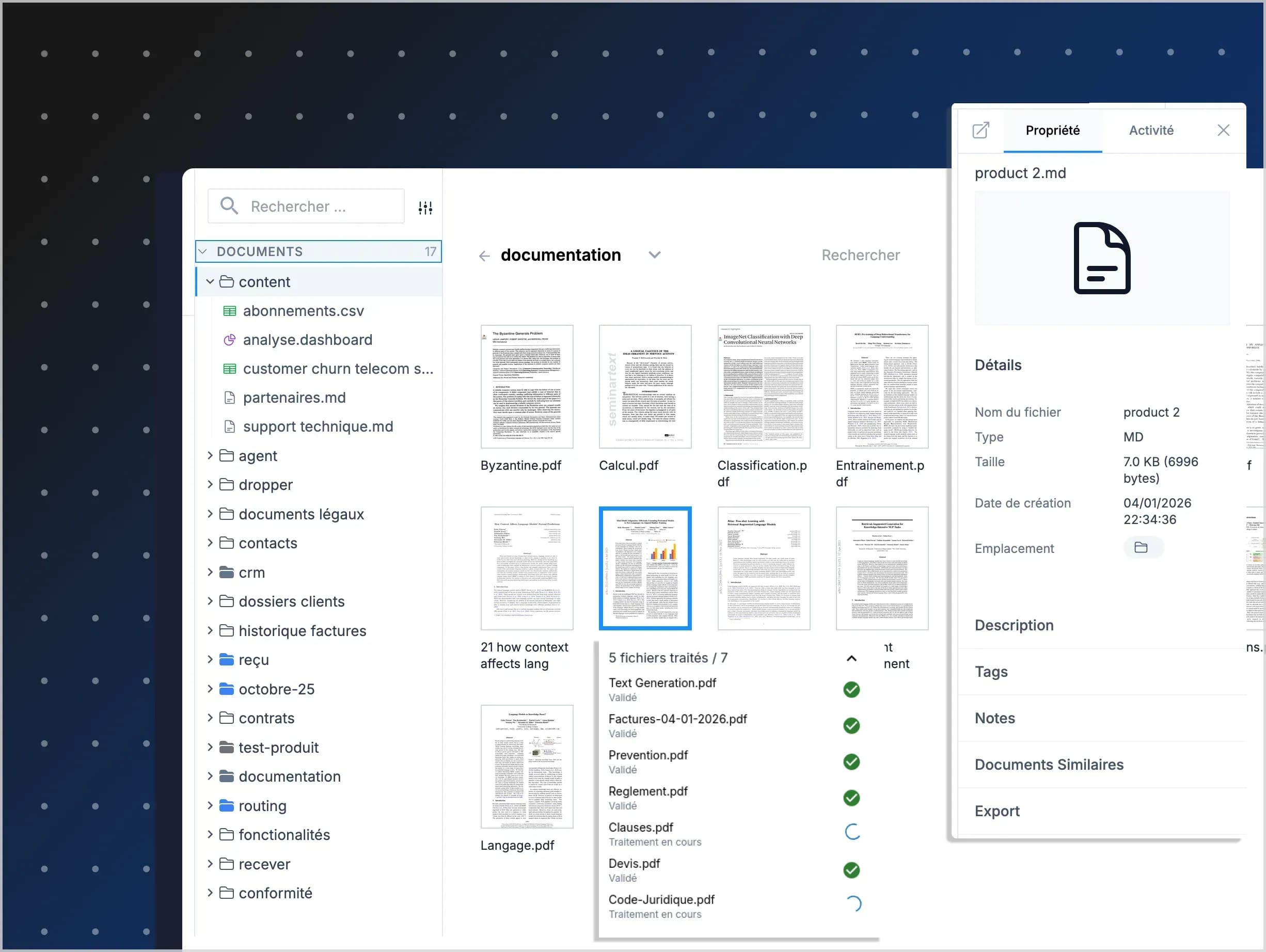
Task: Click the back arrow next to documentation
Action: [484, 256]
